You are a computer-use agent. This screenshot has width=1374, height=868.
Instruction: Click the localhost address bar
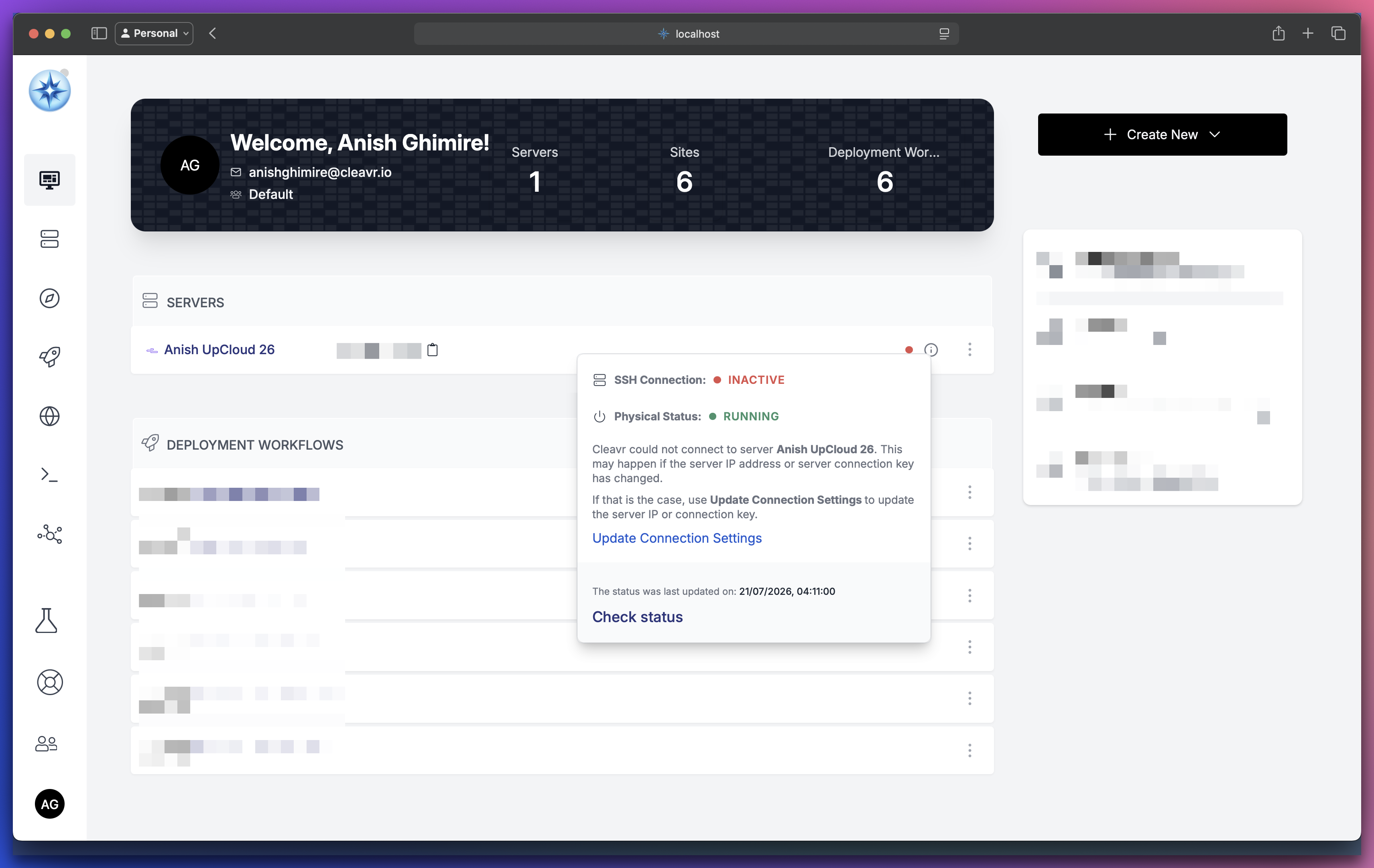686,34
